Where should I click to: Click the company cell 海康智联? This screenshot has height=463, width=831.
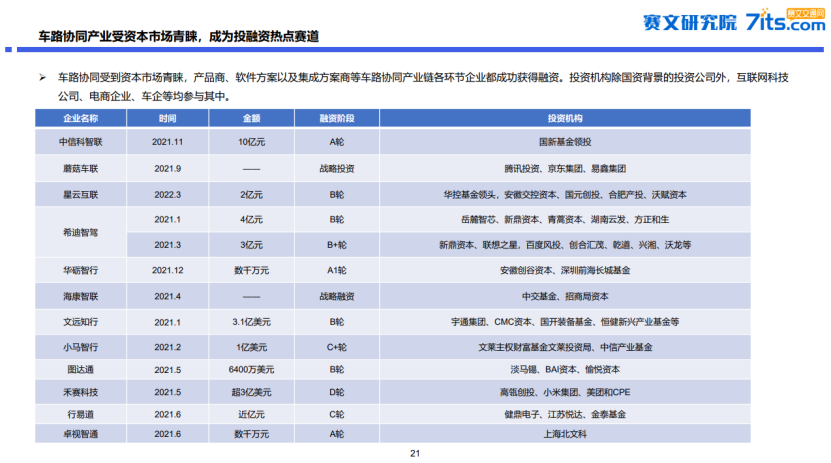tap(81, 296)
